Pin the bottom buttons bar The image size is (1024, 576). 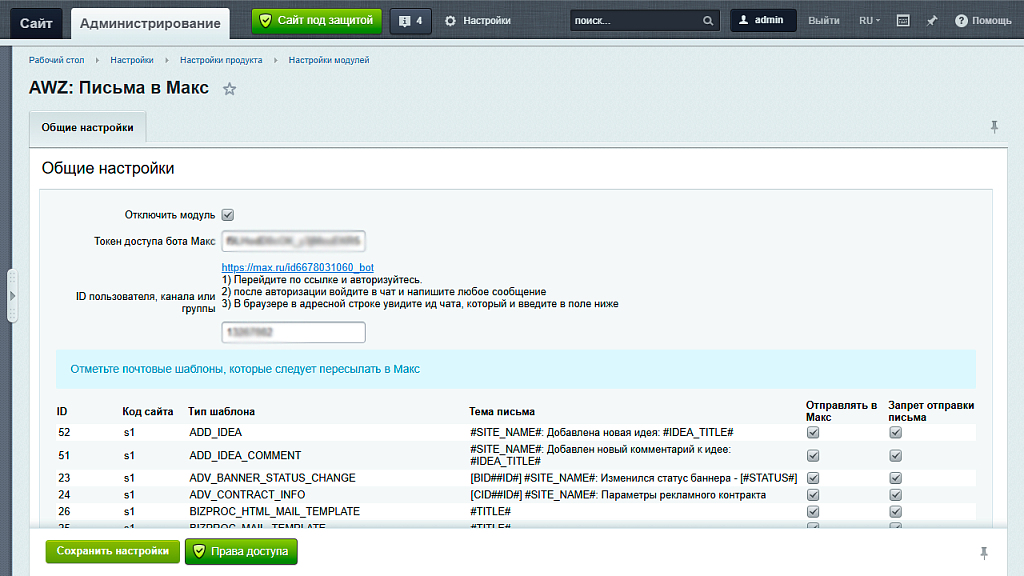(x=984, y=553)
